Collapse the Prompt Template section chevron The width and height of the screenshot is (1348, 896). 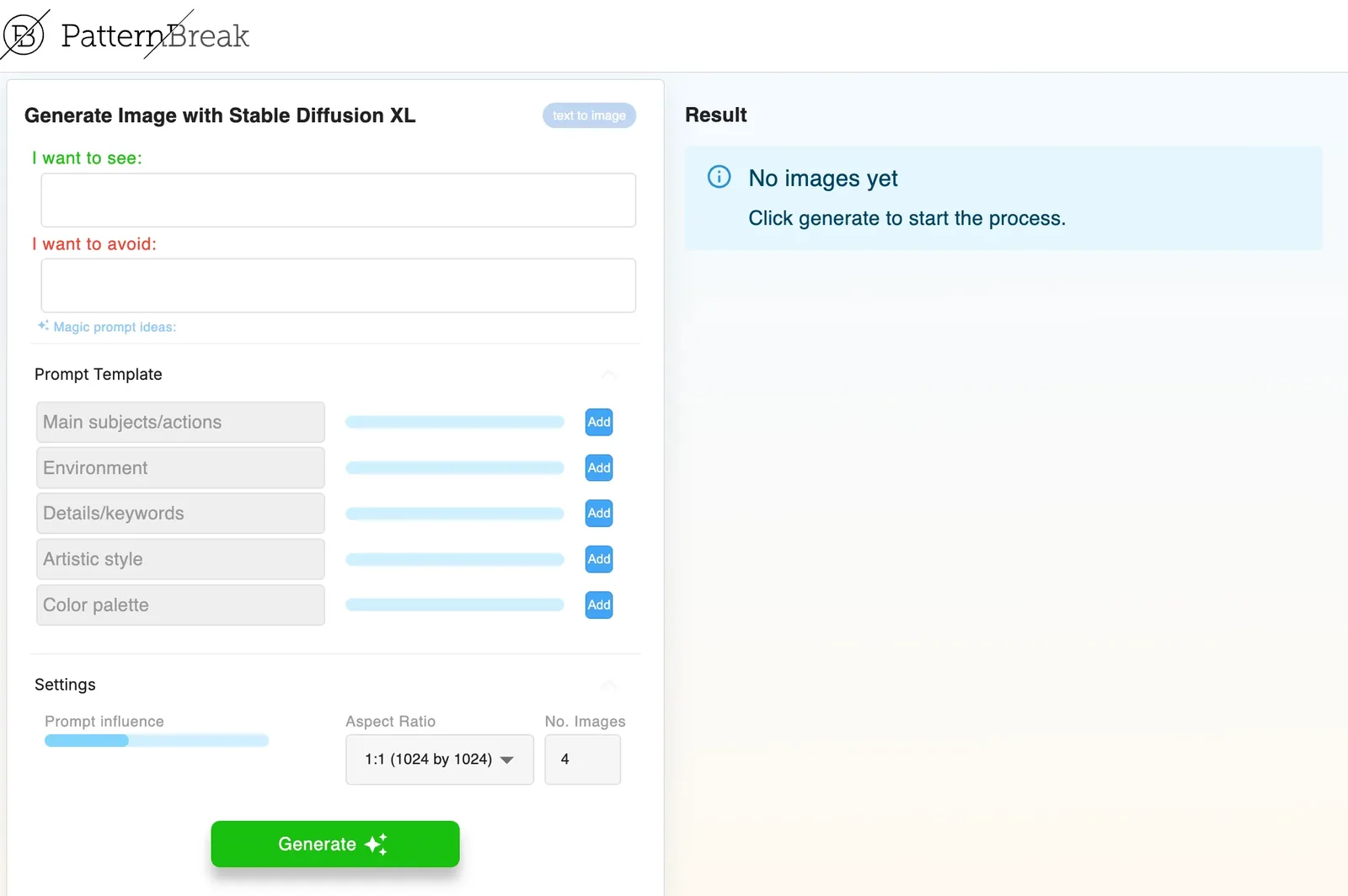(608, 374)
